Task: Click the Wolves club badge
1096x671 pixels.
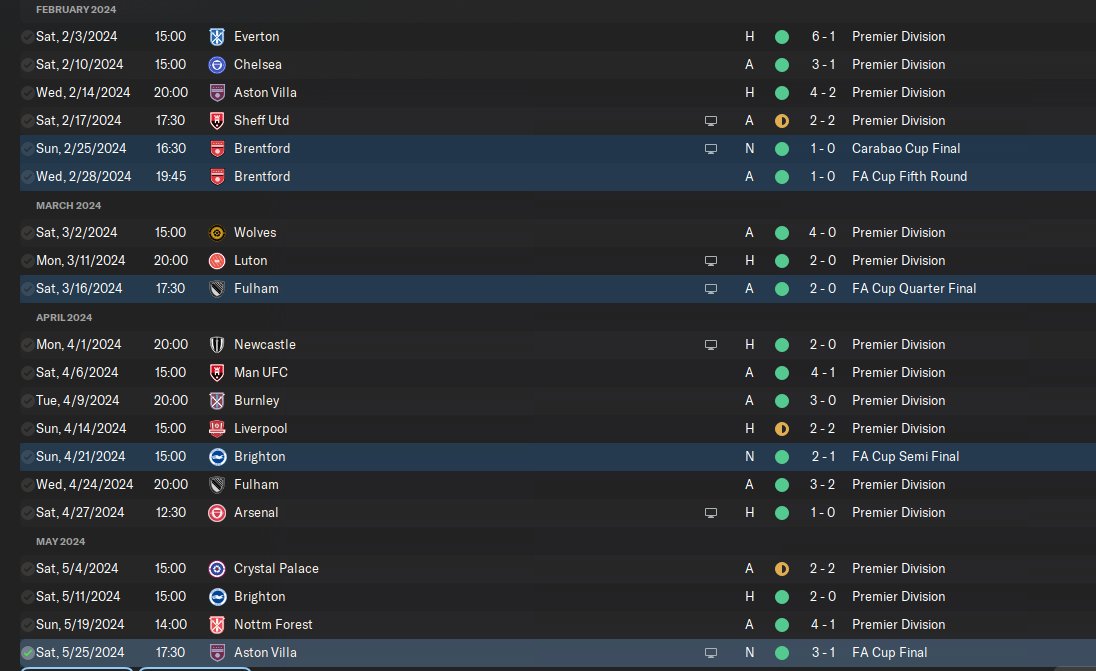Action: (x=217, y=232)
